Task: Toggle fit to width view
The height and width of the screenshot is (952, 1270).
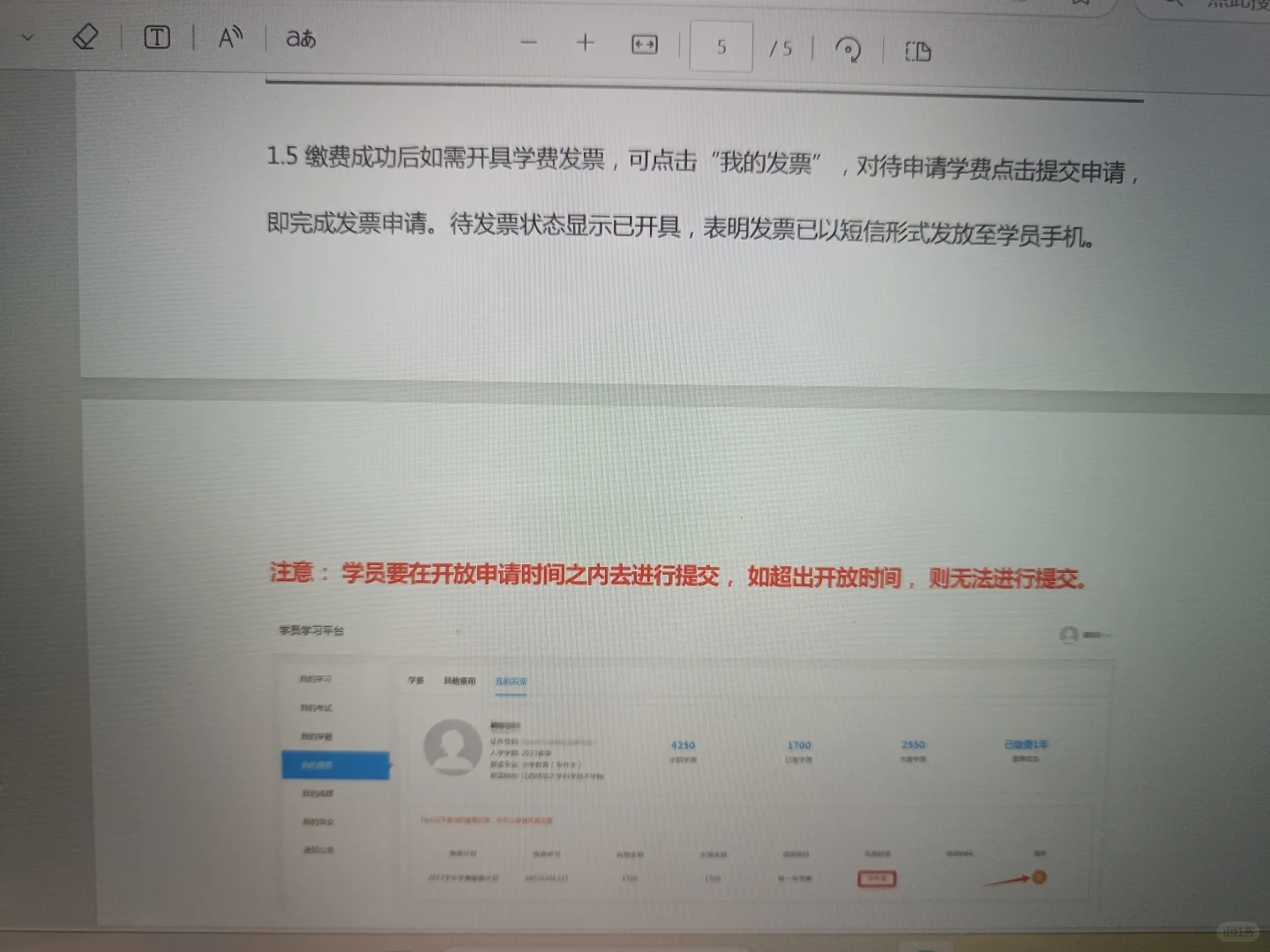Action: 645,44
